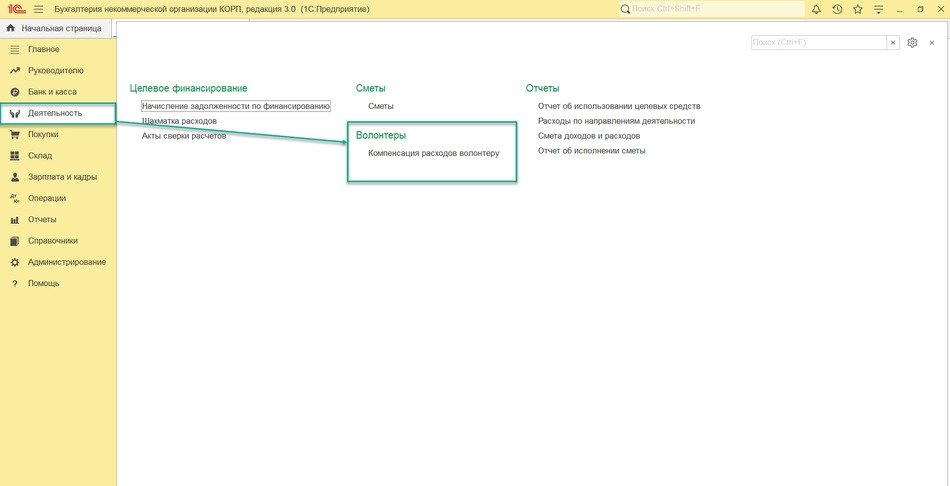Click the settings gear icon
950x486 pixels.
pyautogui.click(x=912, y=43)
